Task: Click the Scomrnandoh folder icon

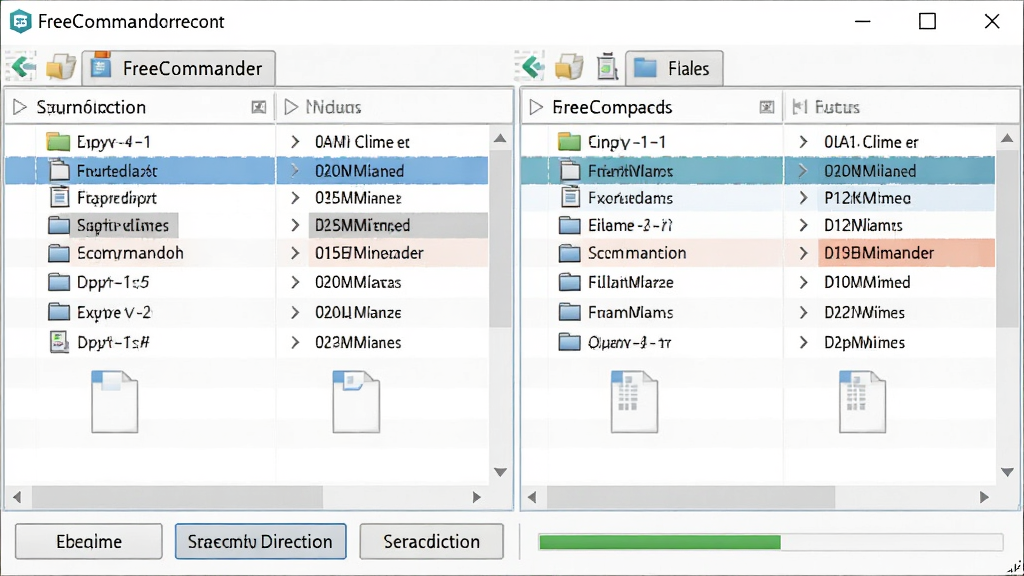Action: [x=59, y=253]
